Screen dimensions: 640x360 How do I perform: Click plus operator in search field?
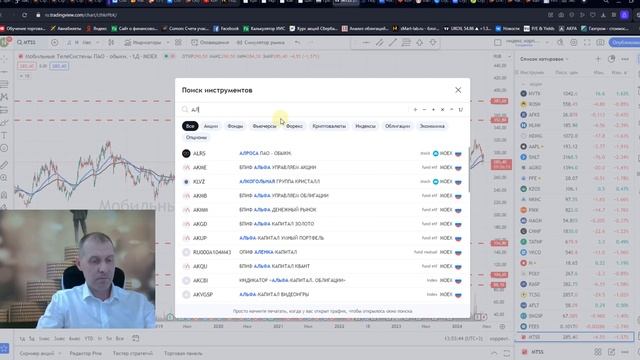tap(415, 109)
